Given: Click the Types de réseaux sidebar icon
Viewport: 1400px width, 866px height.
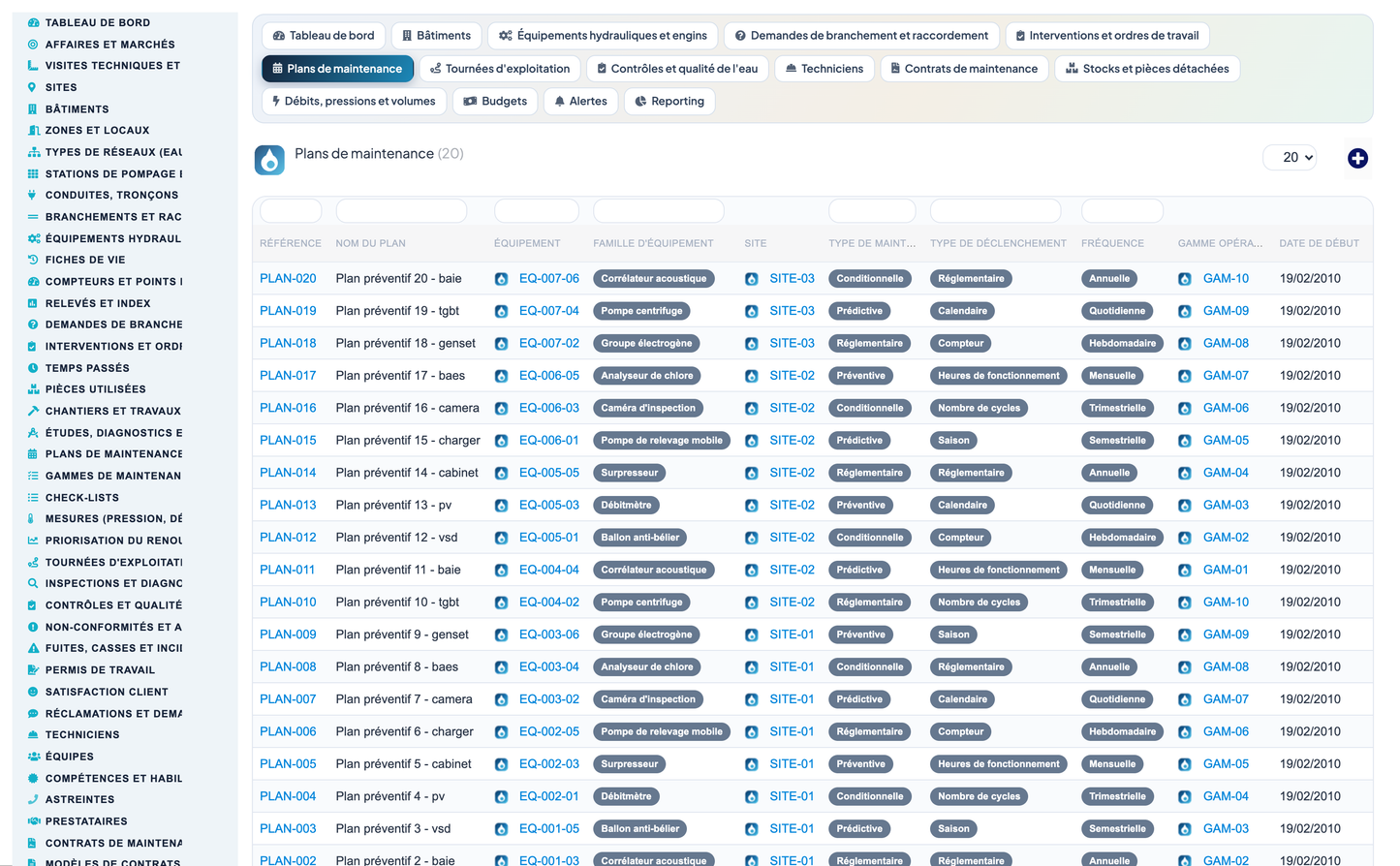Looking at the screenshot, I should click(33, 152).
